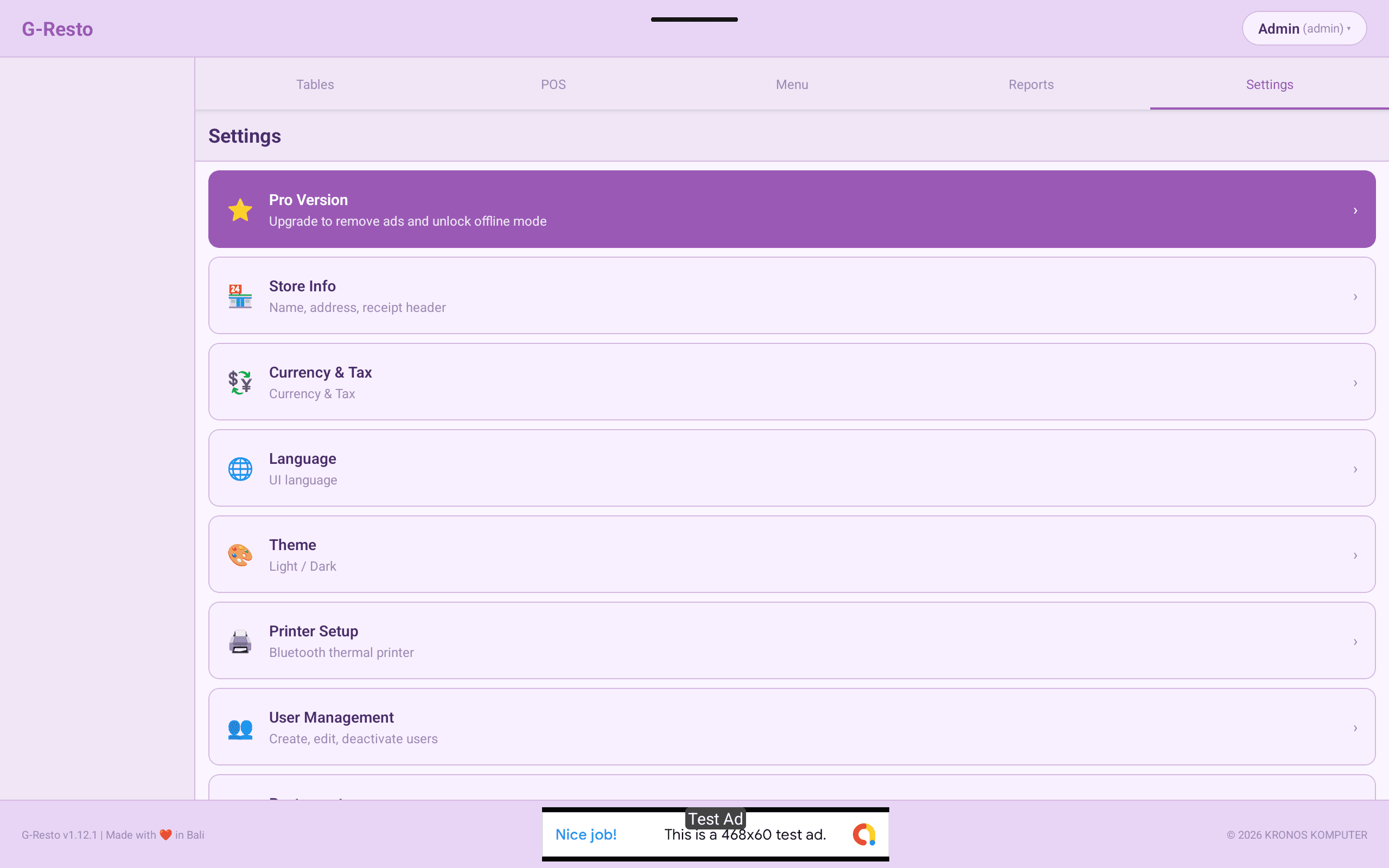1389x868 pixels.
Task: Click the Language globe icon
Action: point(240,469)
